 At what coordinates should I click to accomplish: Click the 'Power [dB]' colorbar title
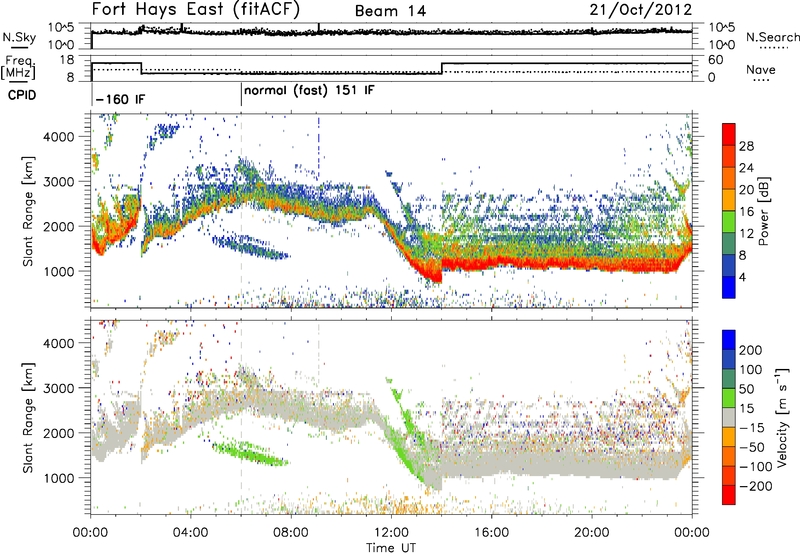tap(764, 211)
